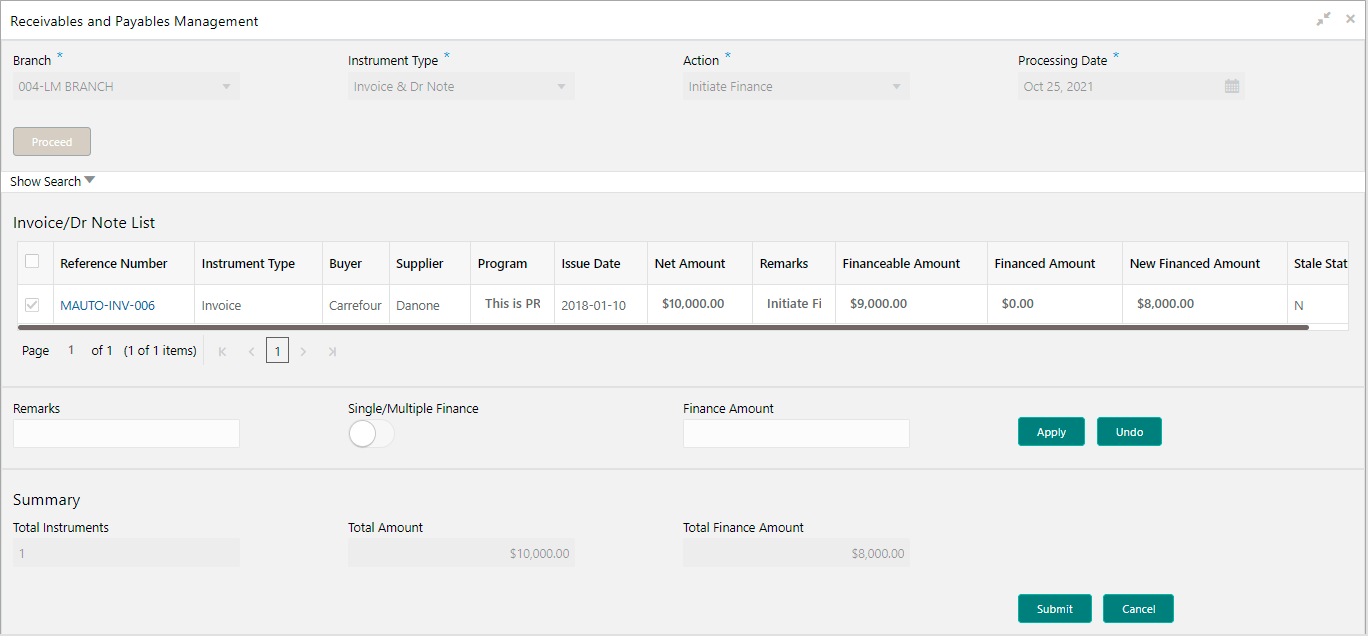Submit the finance request
This screenshot has width=1368, height=636.
1054,609
